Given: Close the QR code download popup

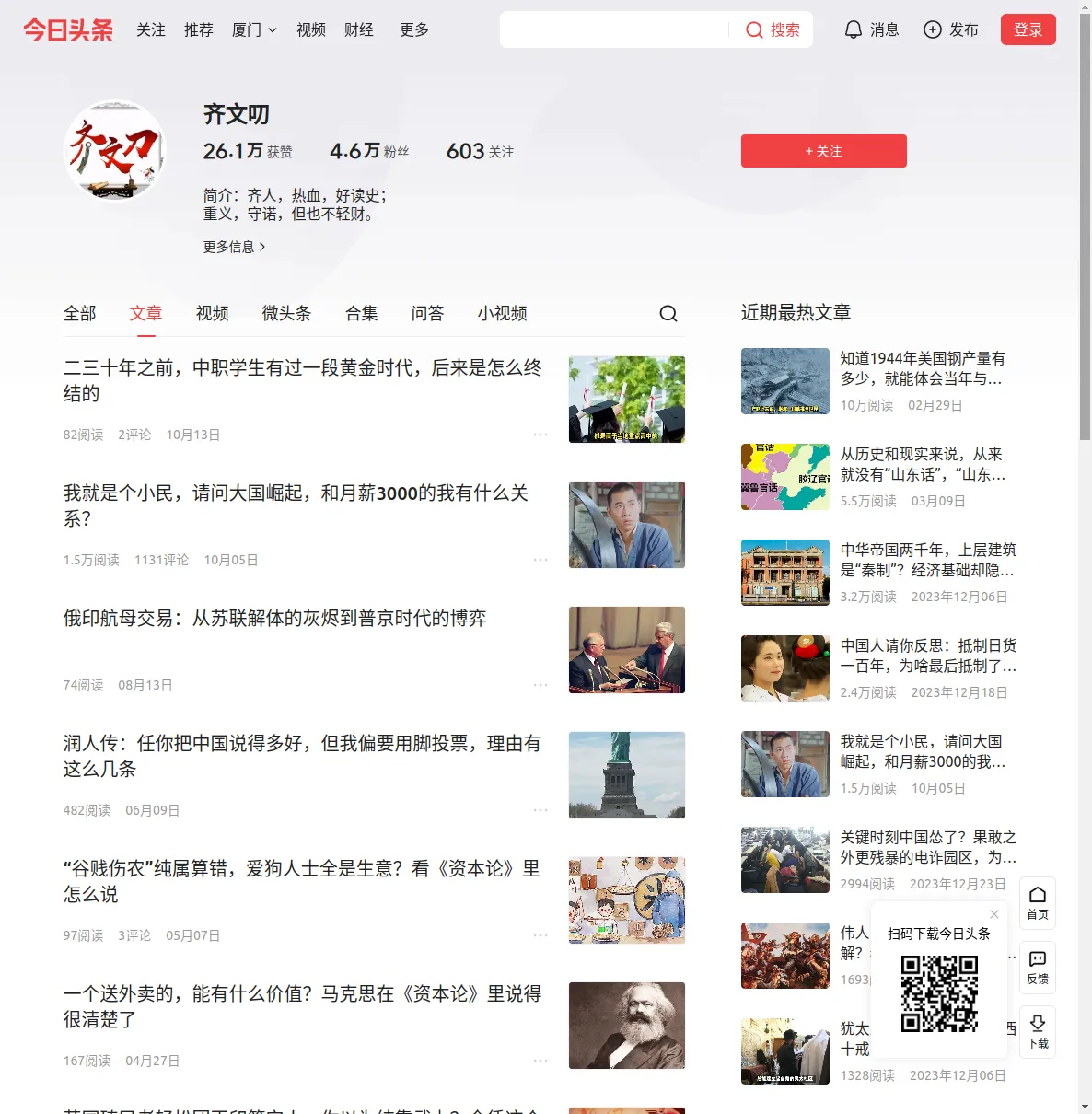Looking at the screenshot, I should pyautogui.click(x=994, y=914).
